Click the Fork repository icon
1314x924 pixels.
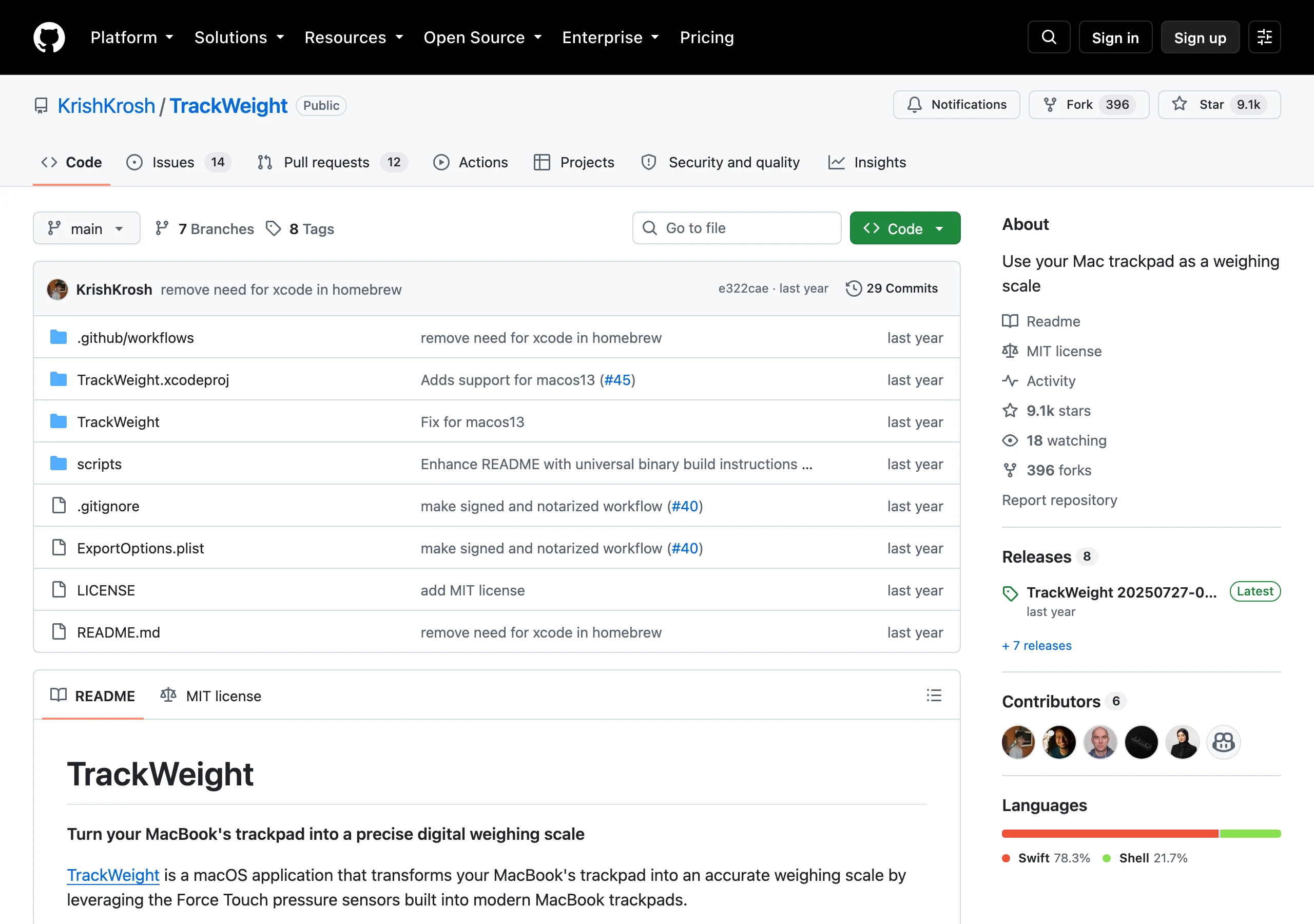tap(1050, 105)
